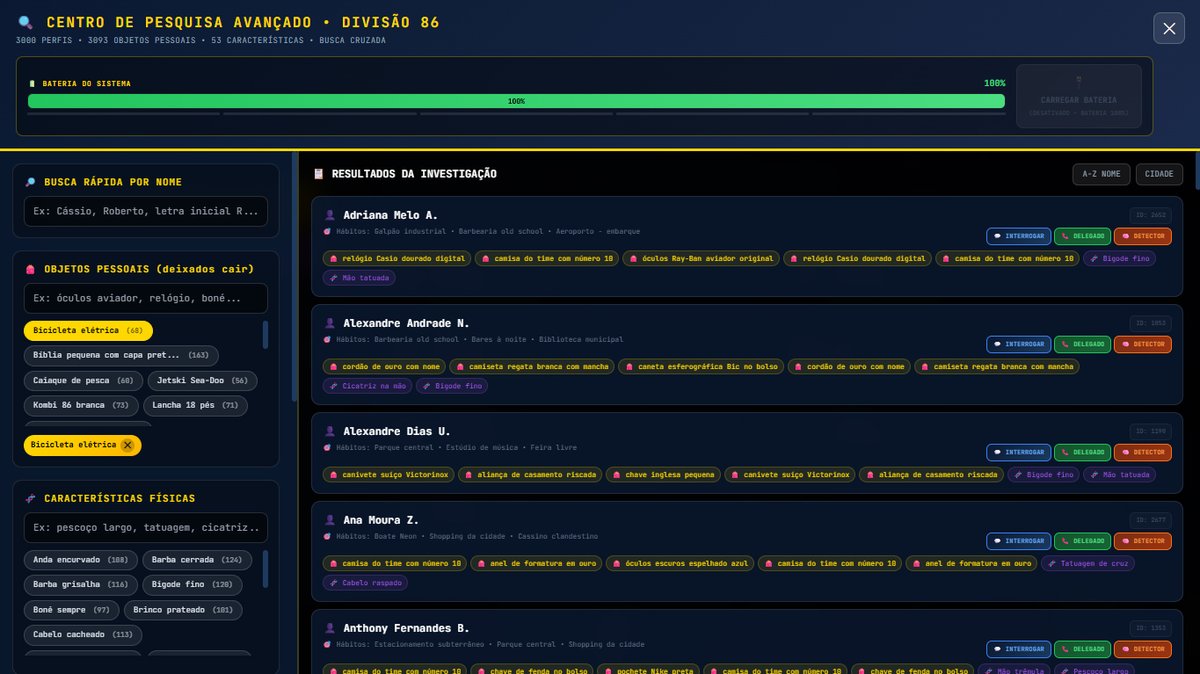Close the research center panel with X
This screenshot has height=674, width=1200.
click(1169, 28)
